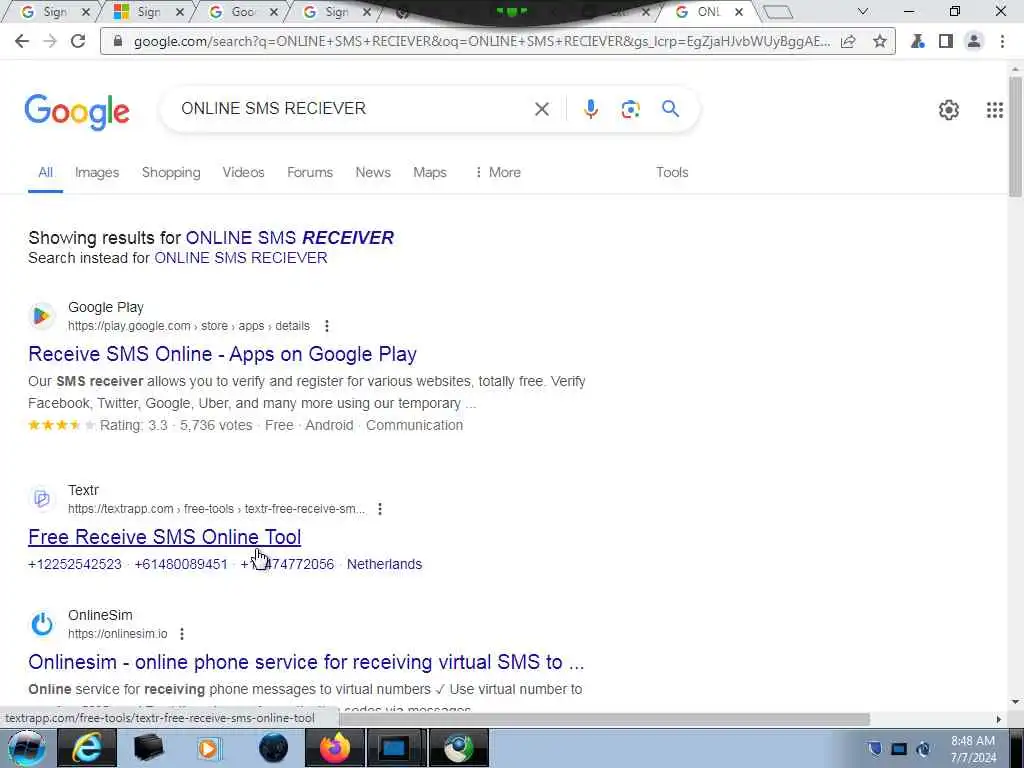Open the Chrome Labs flask icon
The height and width of the screenshot is (768, 1024).
(918, 41)
